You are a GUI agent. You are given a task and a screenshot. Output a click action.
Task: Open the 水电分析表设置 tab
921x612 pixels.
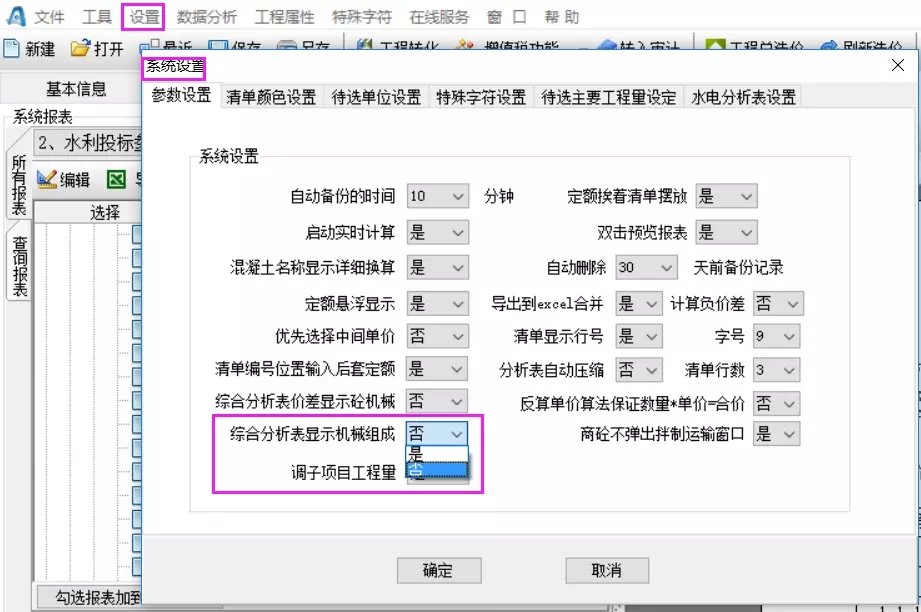pos(743,97)
